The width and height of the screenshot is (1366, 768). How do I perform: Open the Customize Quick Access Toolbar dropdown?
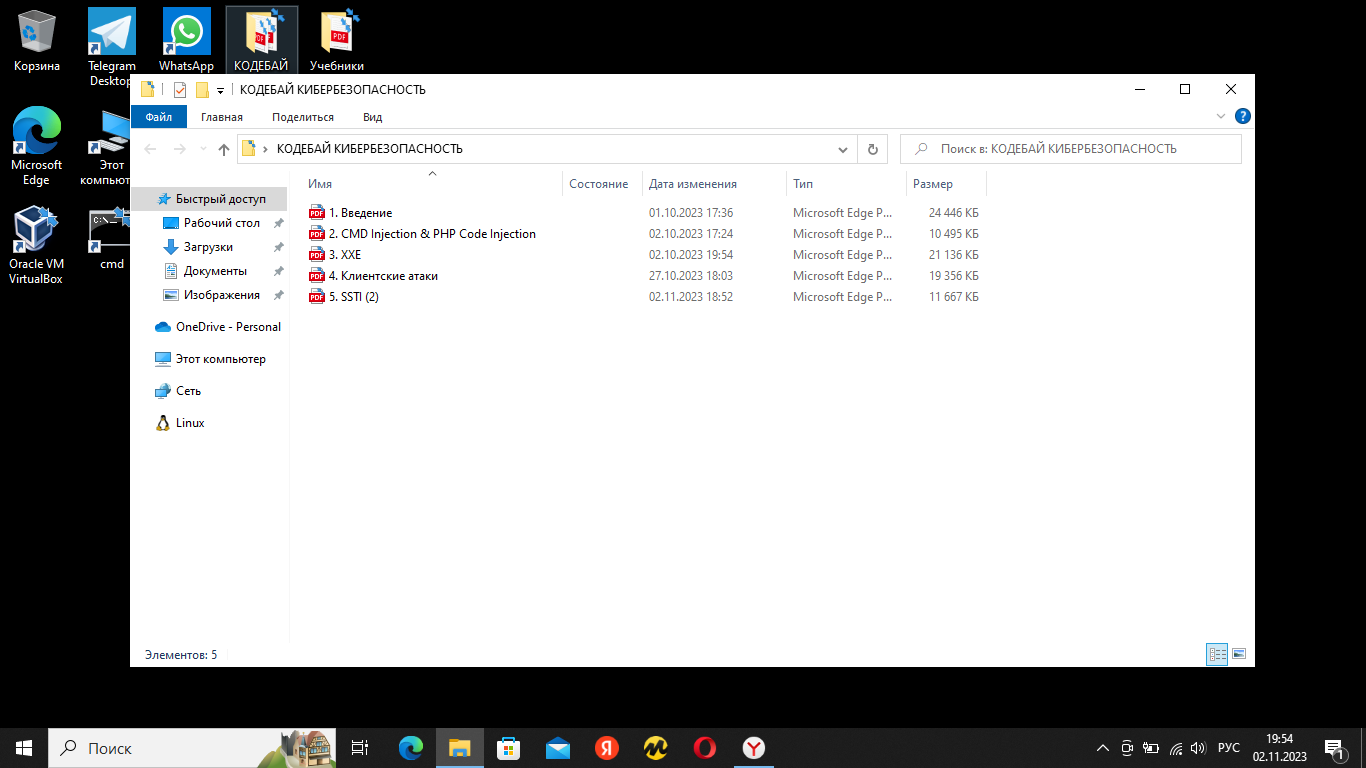point(220,90)
